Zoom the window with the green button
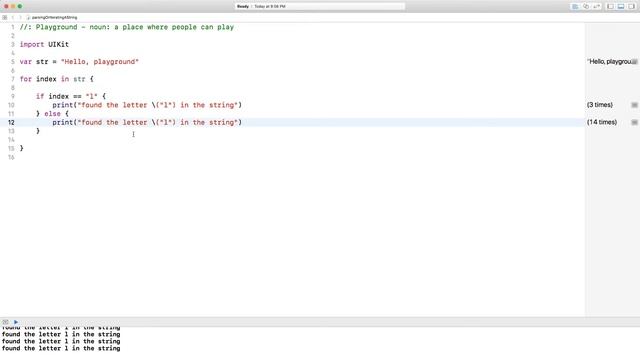The height and width of the screenshot is (360, 640). pyautogui.click(x=20, y=7)
